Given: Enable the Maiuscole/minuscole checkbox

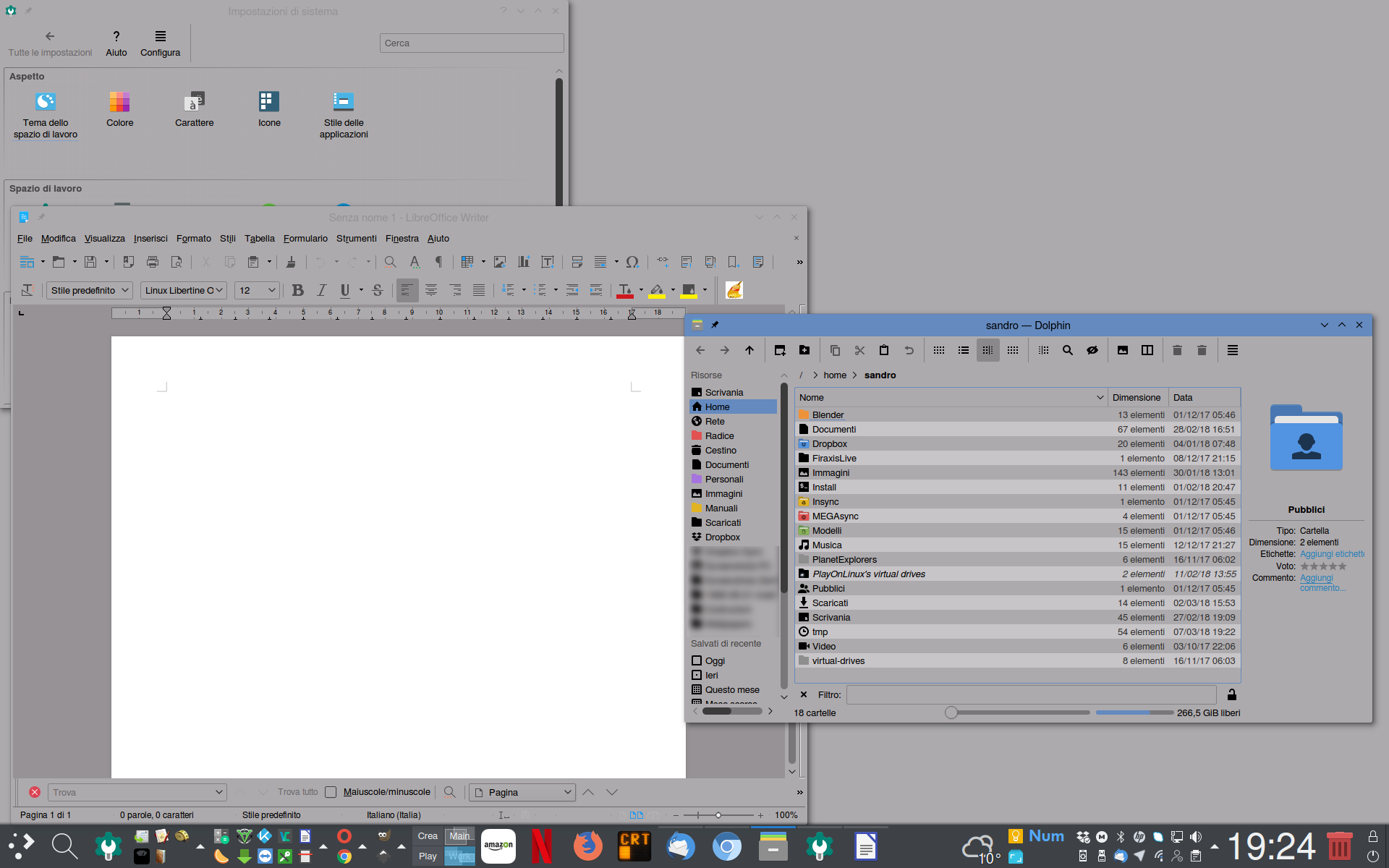Looking at the screenshot, I should click(x=331, y=792).
